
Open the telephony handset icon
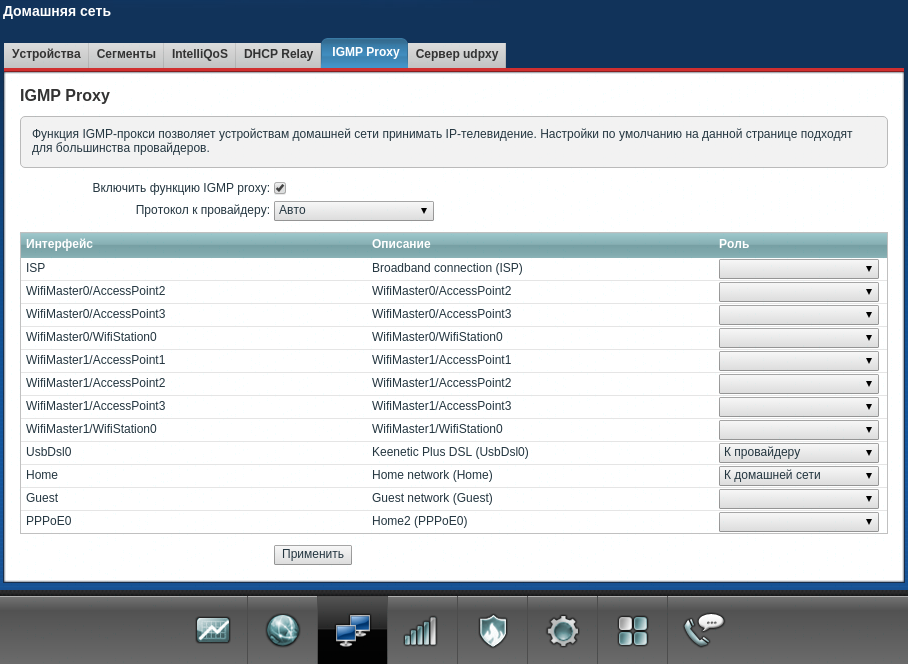click(x=703, y=630)
